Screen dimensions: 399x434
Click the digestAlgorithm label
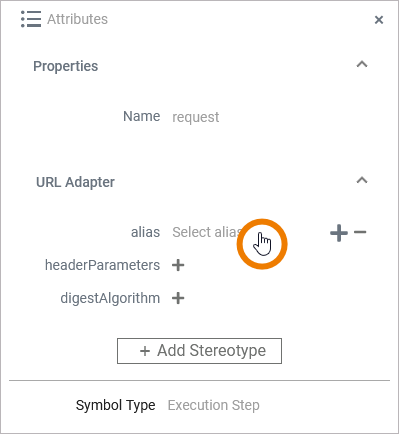click(110, 298)
